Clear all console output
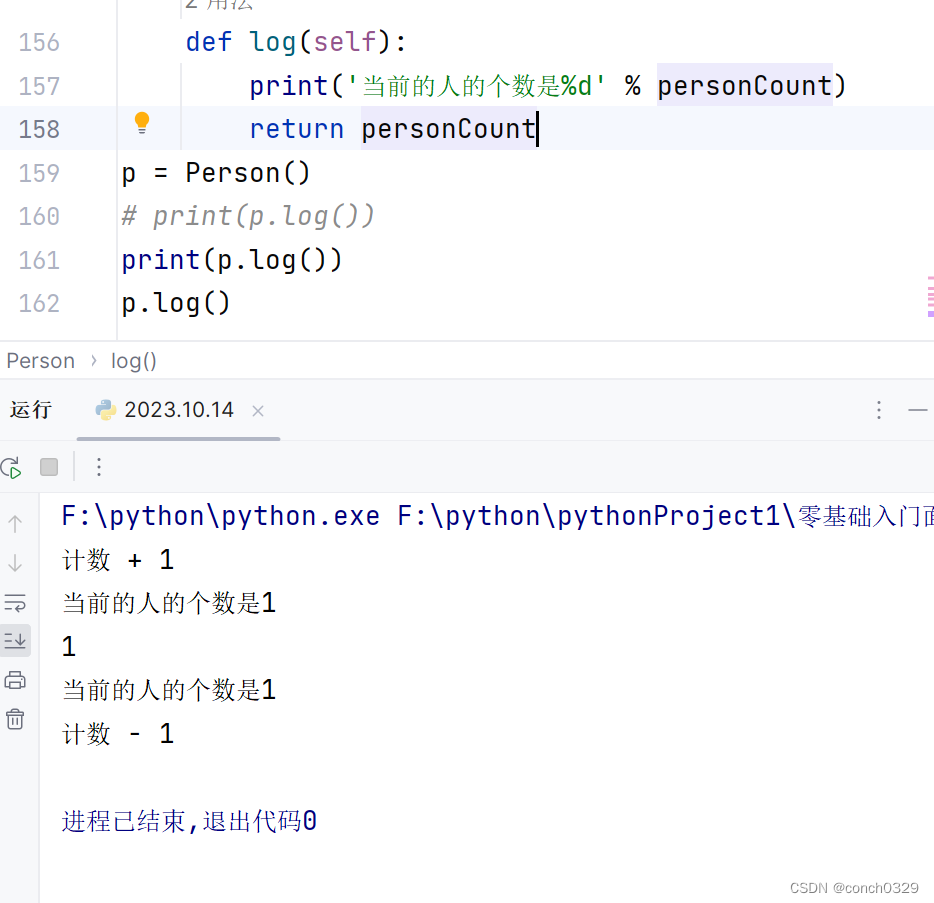Screen dimensions: 934x903 pos(14,719)
